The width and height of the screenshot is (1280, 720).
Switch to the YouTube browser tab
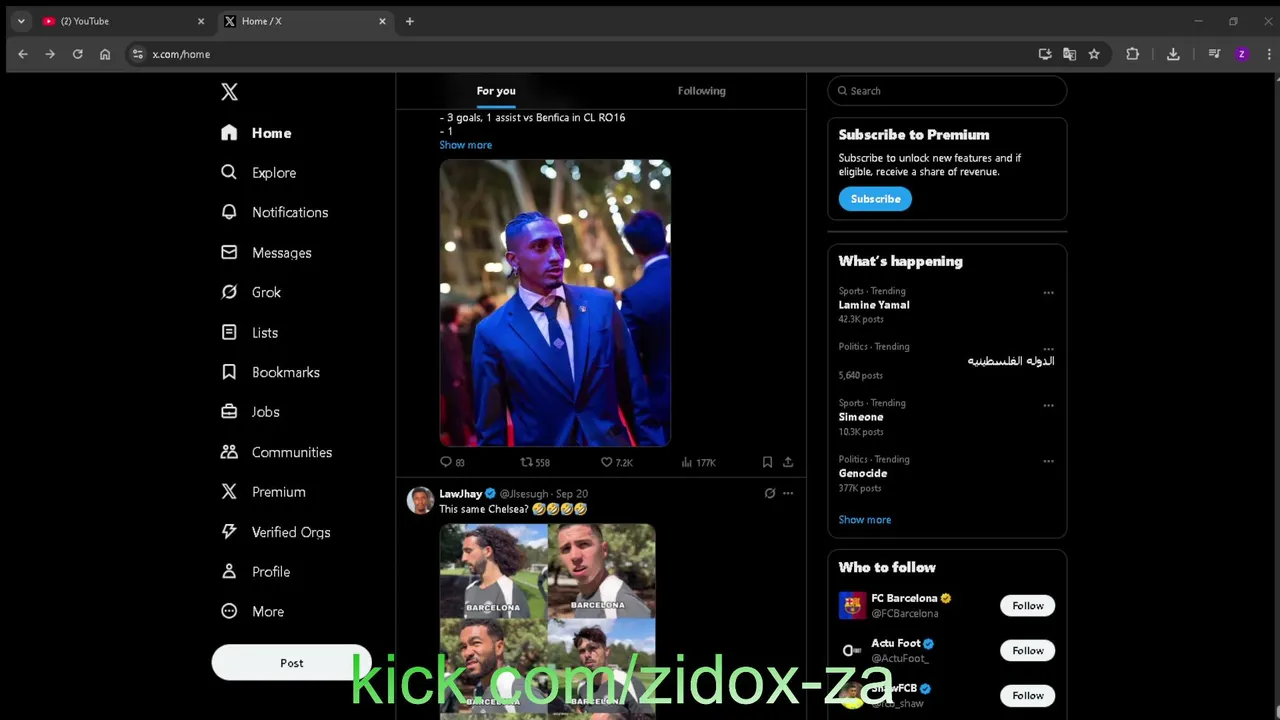pyautogui.click(x=122, y=21)
